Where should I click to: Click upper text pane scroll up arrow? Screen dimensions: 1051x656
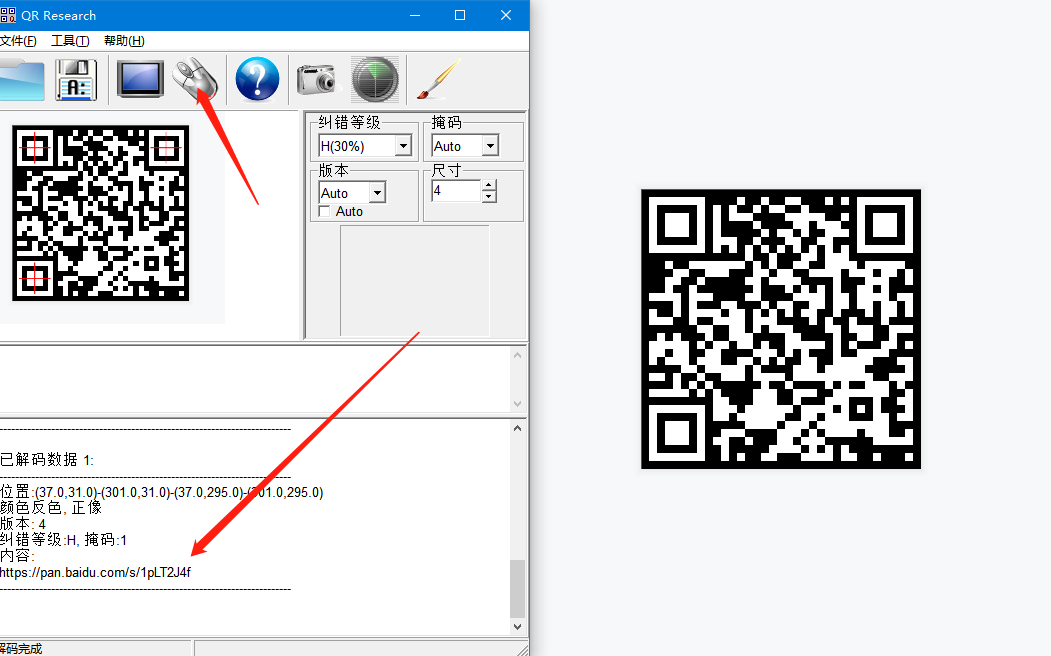coord(517,355)
